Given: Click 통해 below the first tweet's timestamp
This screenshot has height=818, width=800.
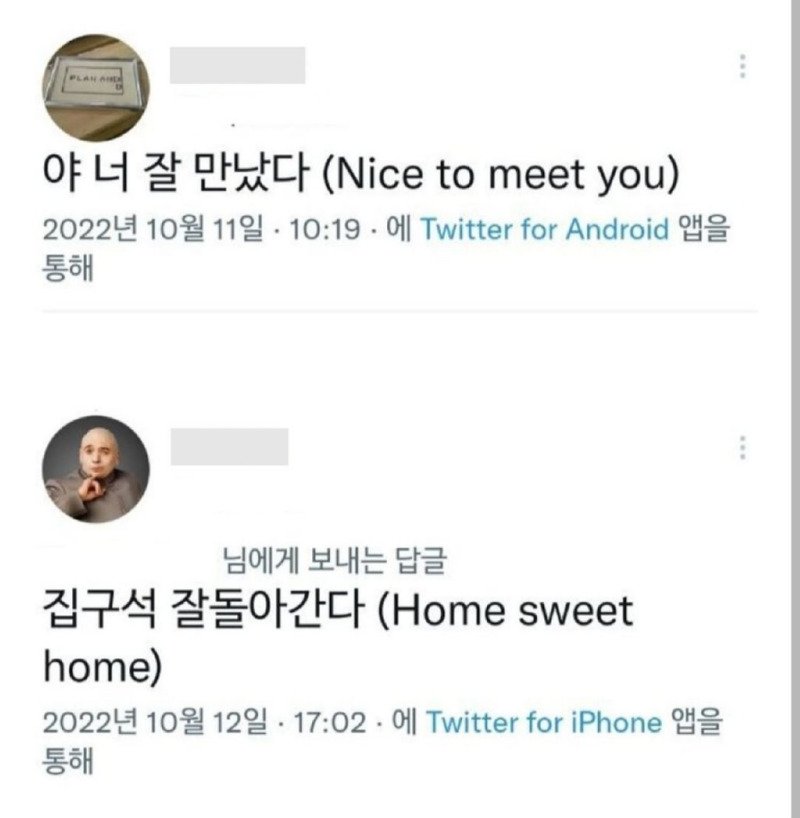Looking at the screenshot, I should 68,269.
